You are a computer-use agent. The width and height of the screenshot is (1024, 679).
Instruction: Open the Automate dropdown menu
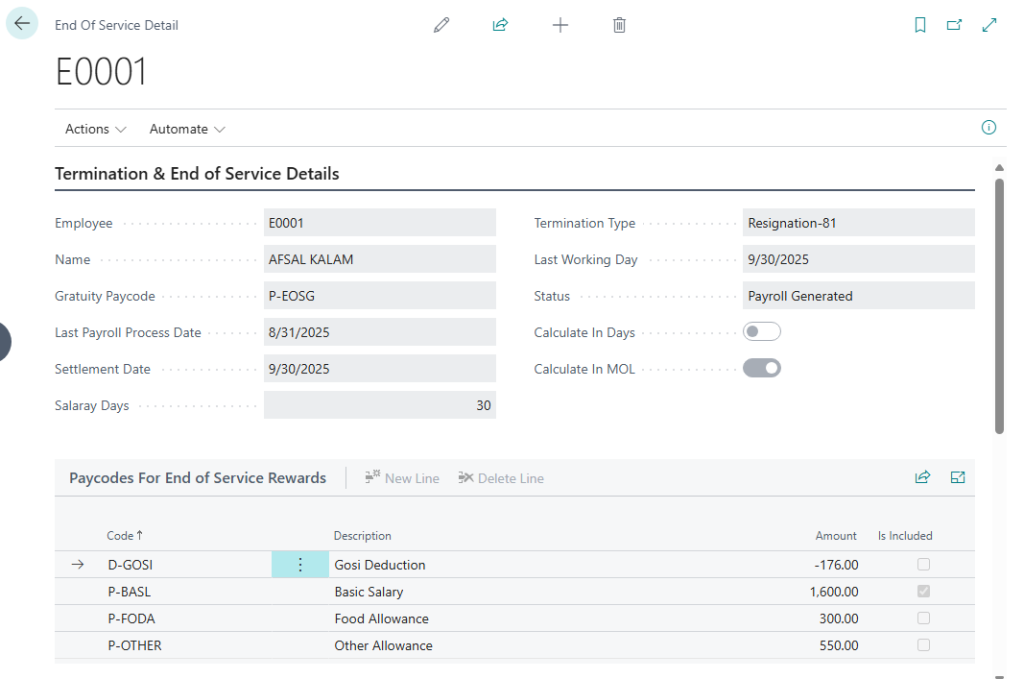coord(187,129)
